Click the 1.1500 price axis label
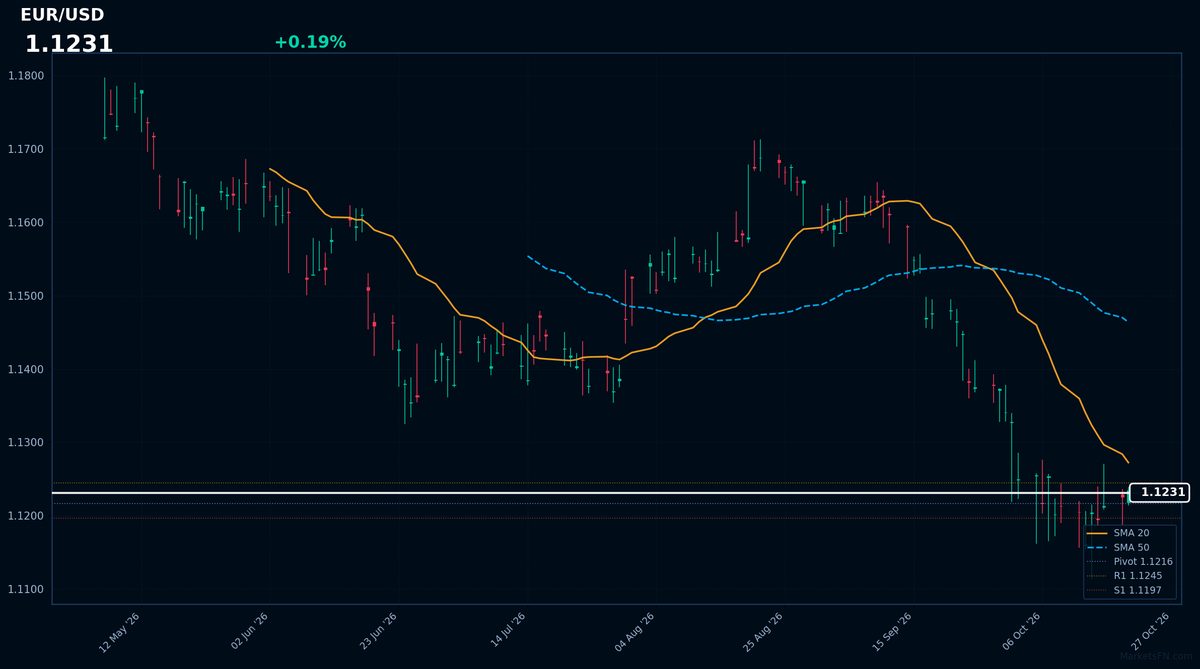 (26, 296)
